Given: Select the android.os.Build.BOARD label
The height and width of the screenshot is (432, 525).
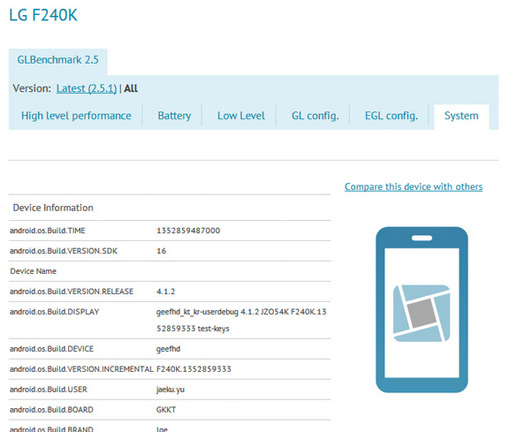Looking at the screenshot, I should tap(52, 410).
